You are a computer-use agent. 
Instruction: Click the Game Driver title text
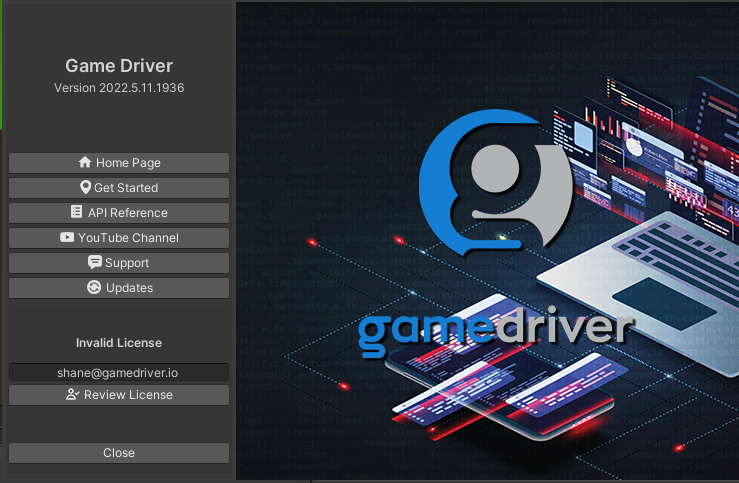pos(119,66)
